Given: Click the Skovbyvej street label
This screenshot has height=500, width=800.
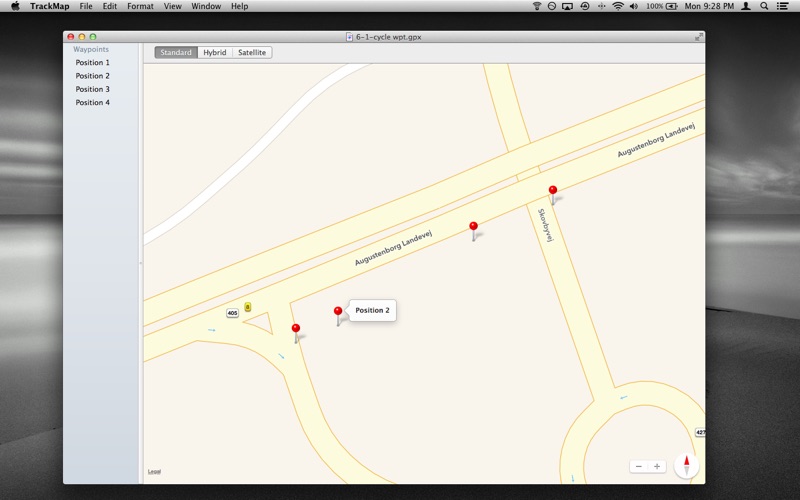Looking at the screenshot, I should pyautogui.click(x=545, y=225).
